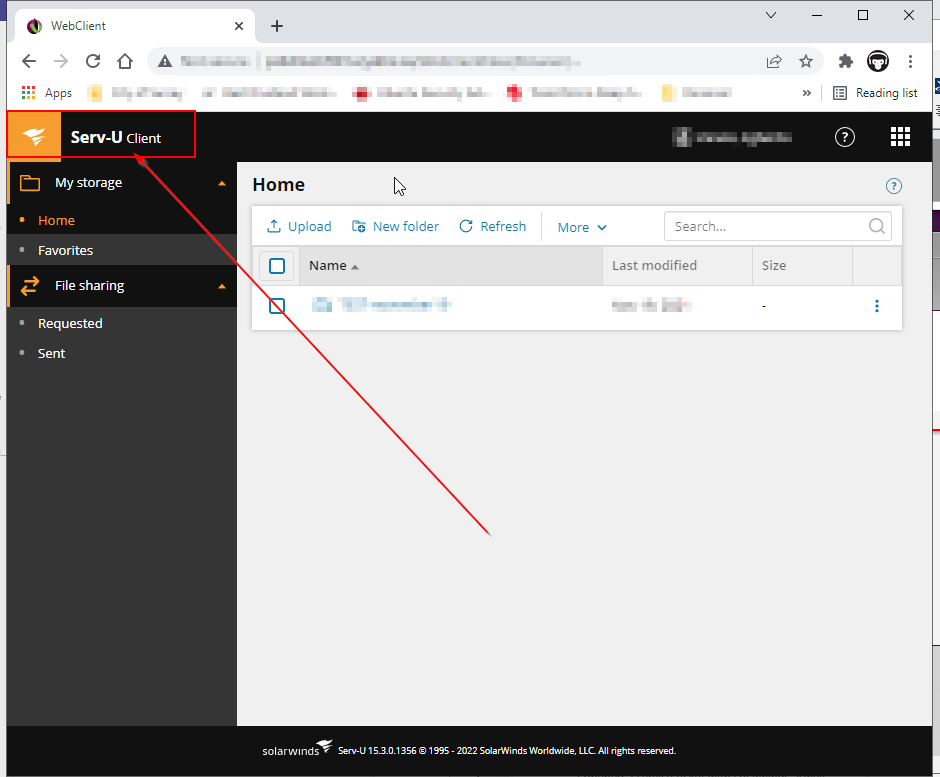Click the Refresh button

(x=493, y=226)
